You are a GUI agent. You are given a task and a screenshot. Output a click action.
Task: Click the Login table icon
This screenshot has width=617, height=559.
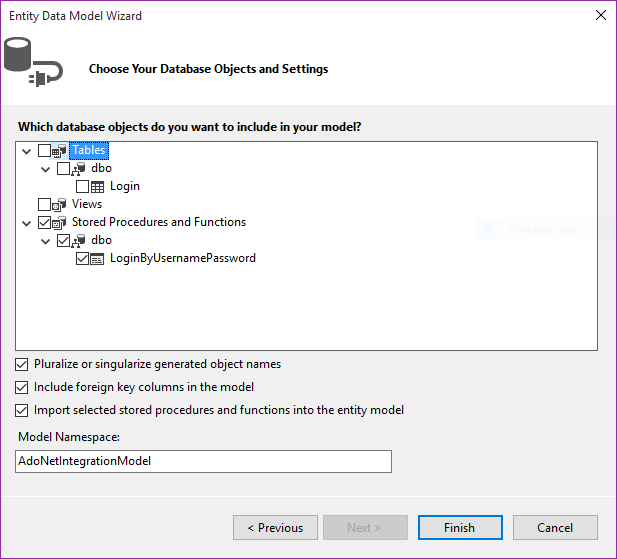click(98, 187)
